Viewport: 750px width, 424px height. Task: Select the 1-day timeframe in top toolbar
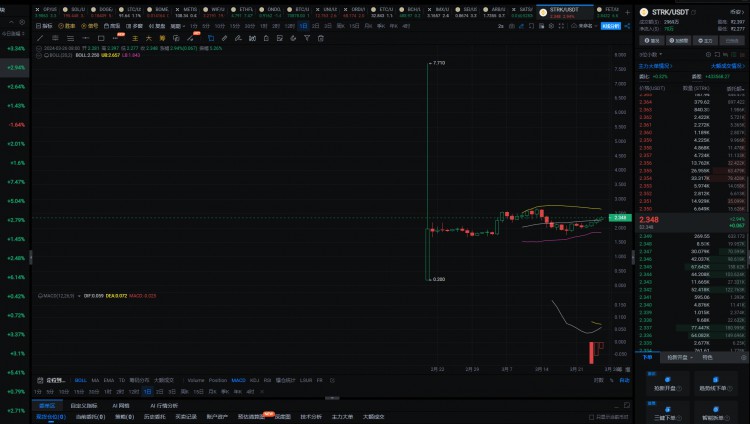pos(303,26)
